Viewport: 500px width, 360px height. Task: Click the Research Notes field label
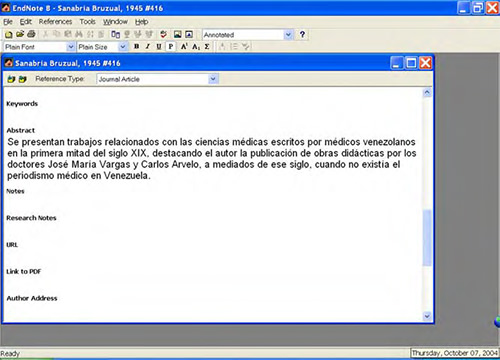pos(31,218)
